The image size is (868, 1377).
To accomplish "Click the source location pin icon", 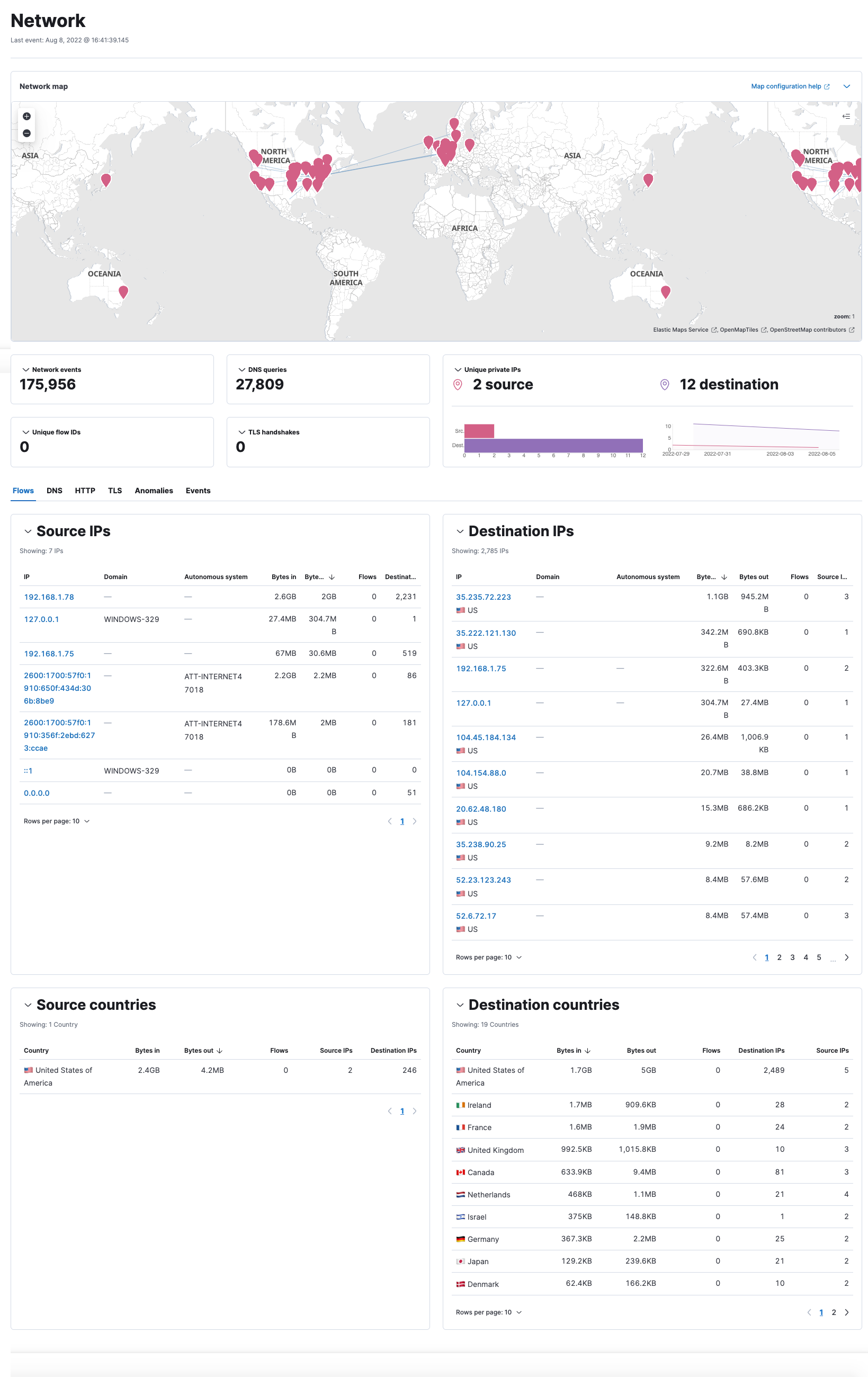I will [x=458, y=385].
